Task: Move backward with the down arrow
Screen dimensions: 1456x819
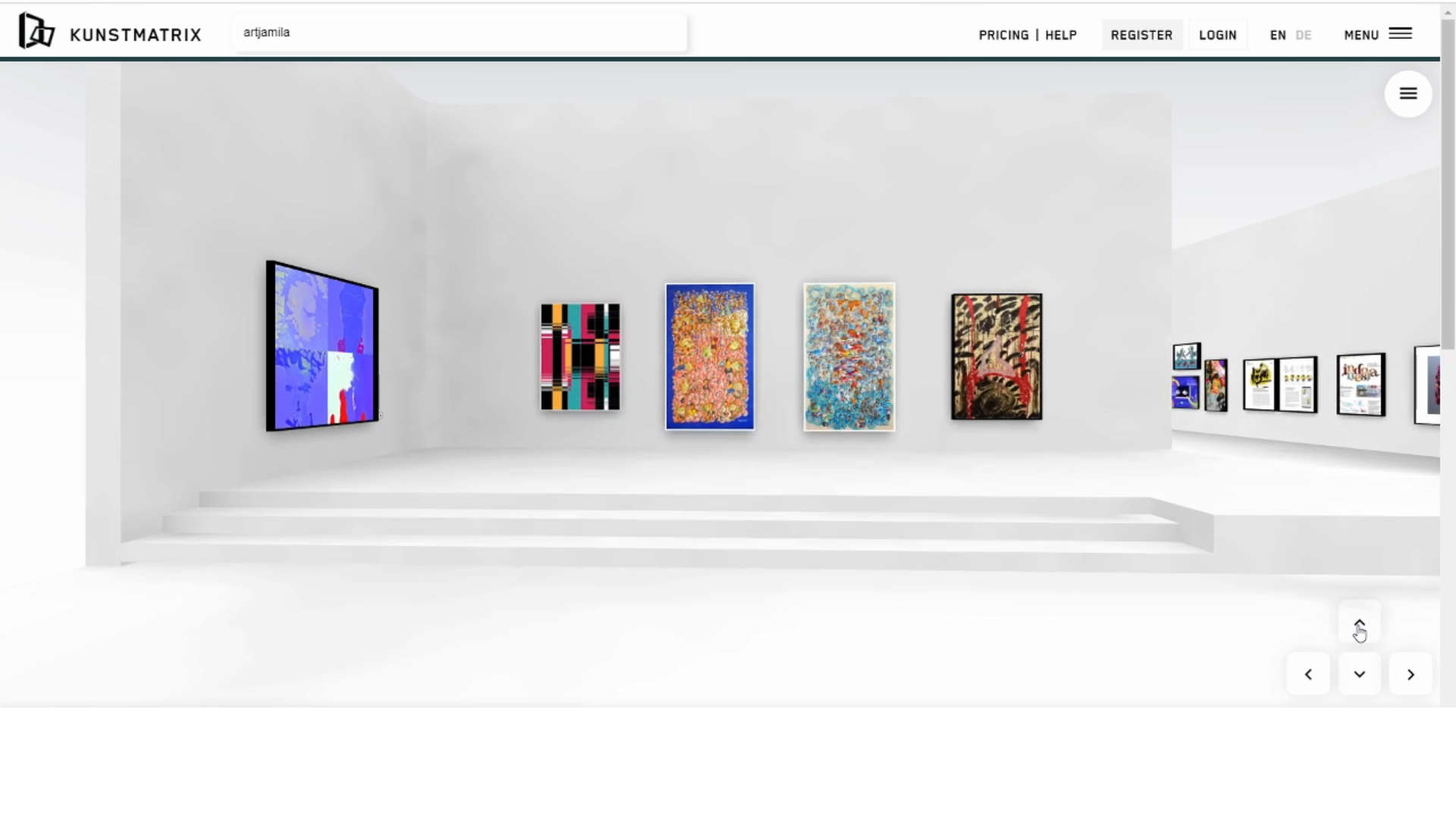Action: (1359, 674)
